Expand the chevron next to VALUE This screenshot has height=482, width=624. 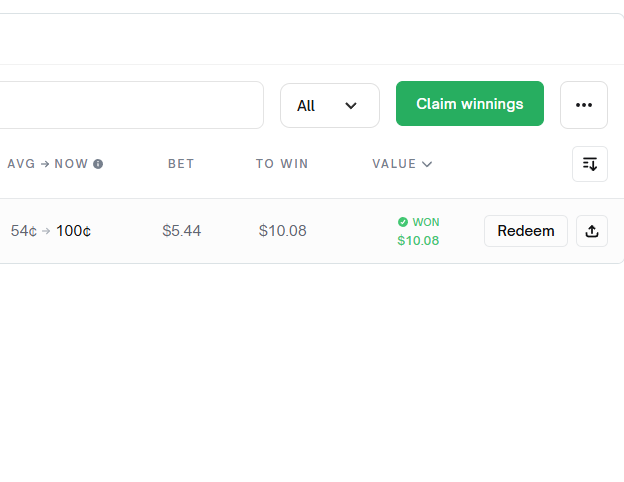coord(427,164)
